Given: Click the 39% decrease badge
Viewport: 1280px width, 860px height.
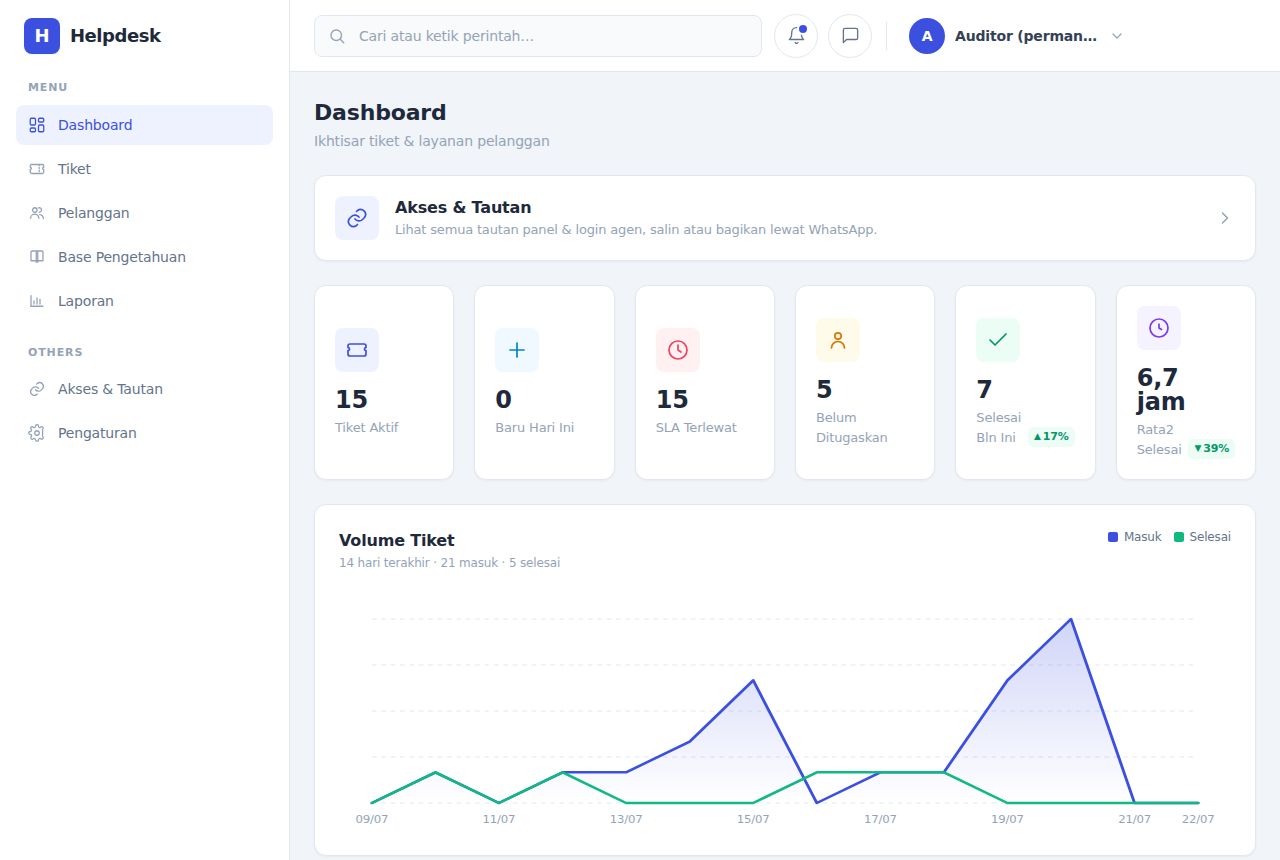Looking at the screenshot, I should (x=1211, y=448).
